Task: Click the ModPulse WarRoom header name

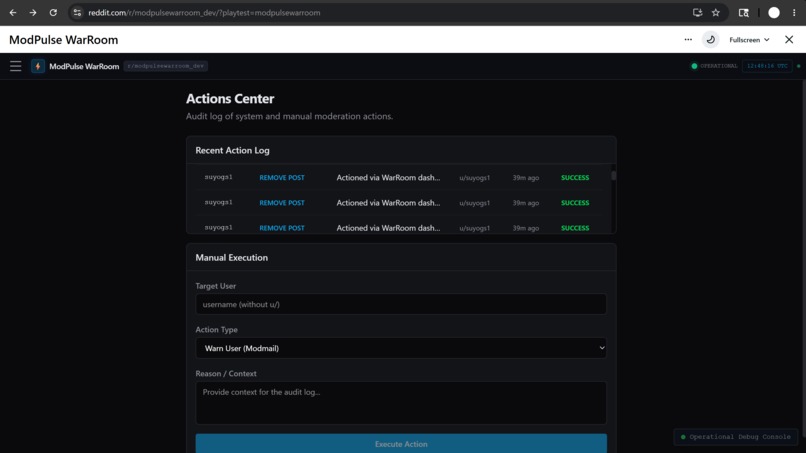Action: click(84, 66)
